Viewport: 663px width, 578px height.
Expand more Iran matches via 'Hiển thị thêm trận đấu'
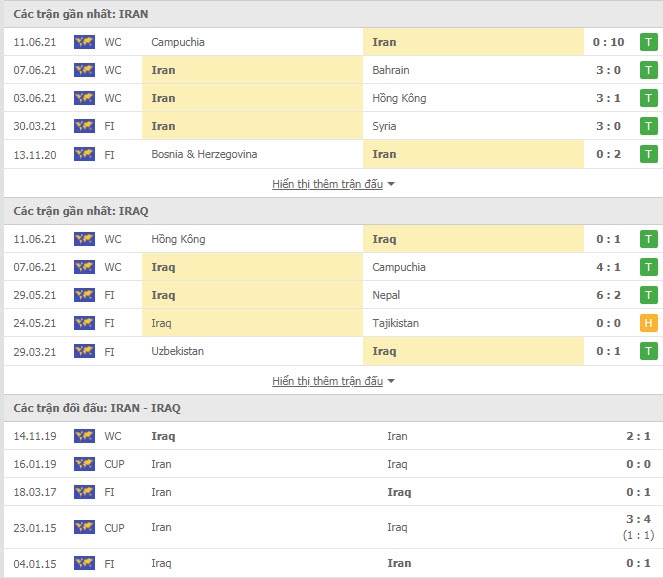327,184
